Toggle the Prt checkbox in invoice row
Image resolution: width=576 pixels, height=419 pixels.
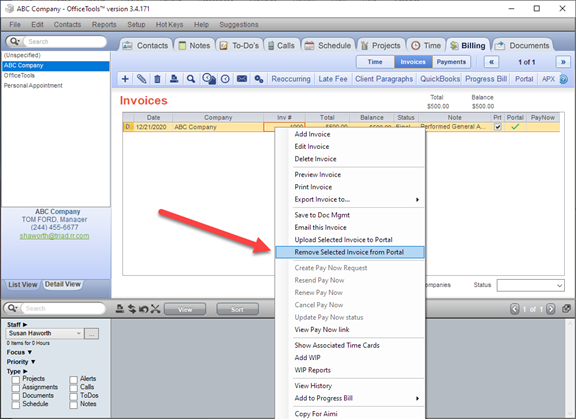click(498, 127)
